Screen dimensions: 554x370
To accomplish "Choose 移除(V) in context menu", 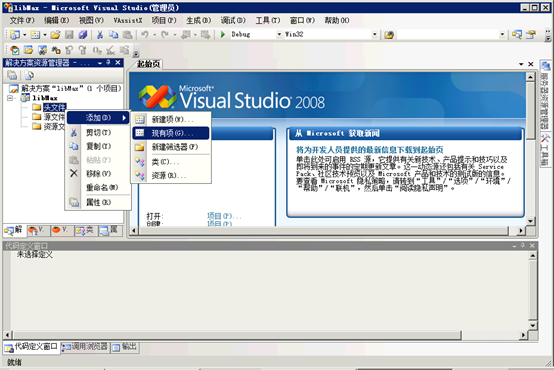I will pyautogui.click(x=98, y=174).
